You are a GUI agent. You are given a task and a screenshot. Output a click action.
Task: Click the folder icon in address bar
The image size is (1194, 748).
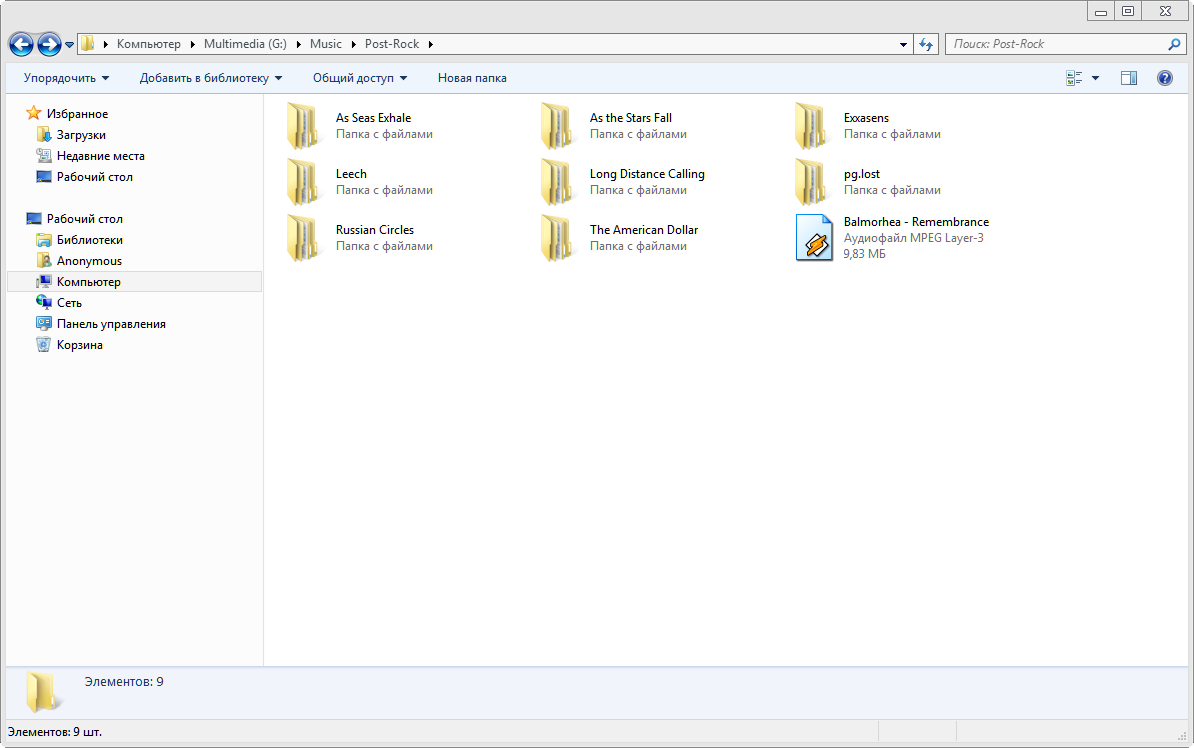(88, 44)
